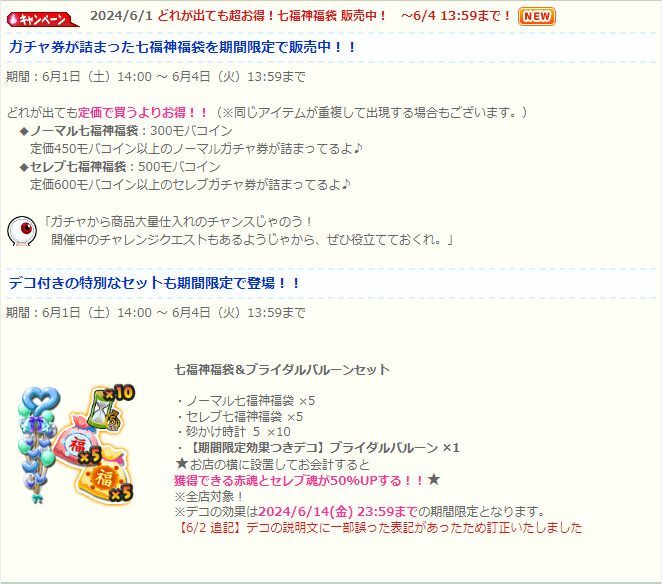
Task: Click the ガチャ券が詰まった七福神福袋 section heading
Action: [182, 47]
